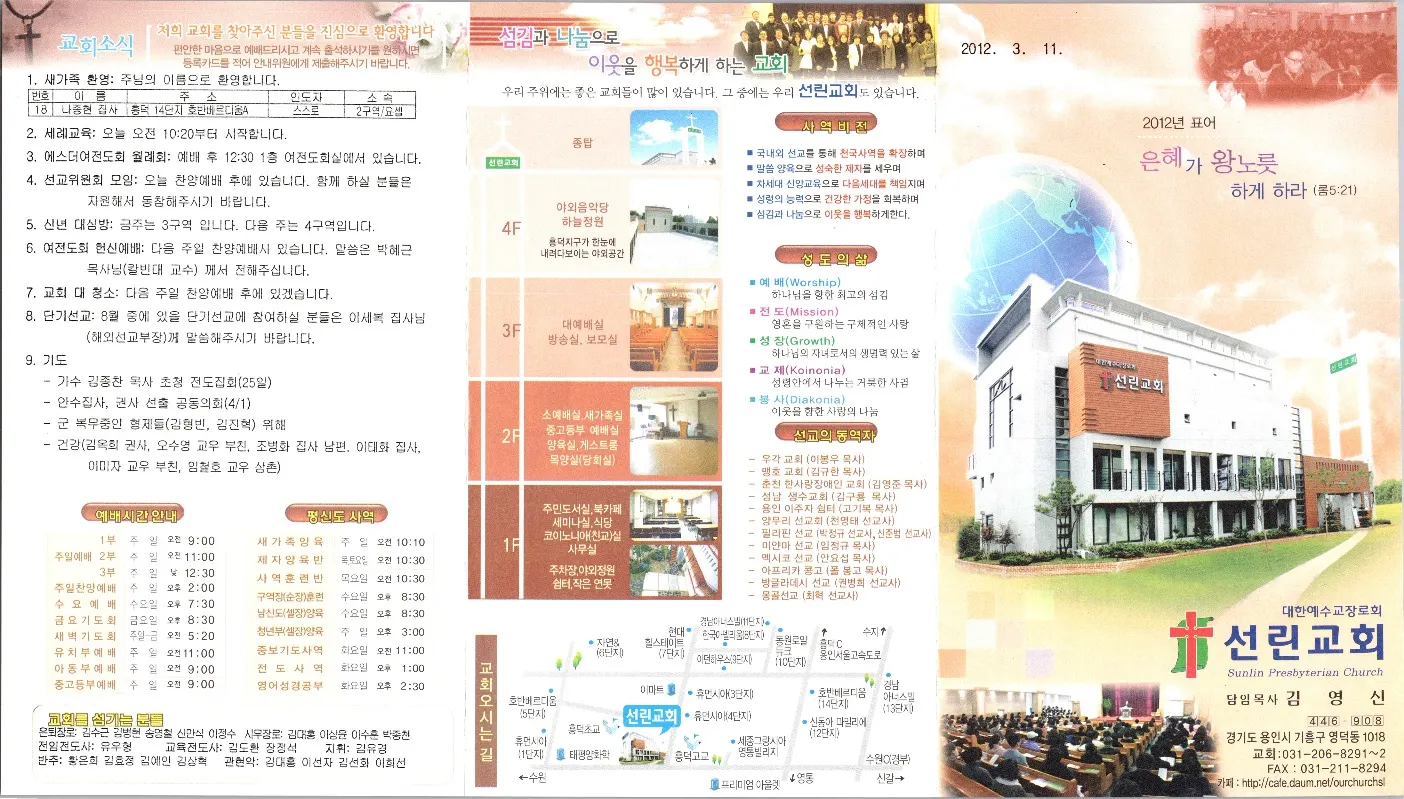Click 담임목사 김영신 name
The image size is (1404, 799).
1305,698
